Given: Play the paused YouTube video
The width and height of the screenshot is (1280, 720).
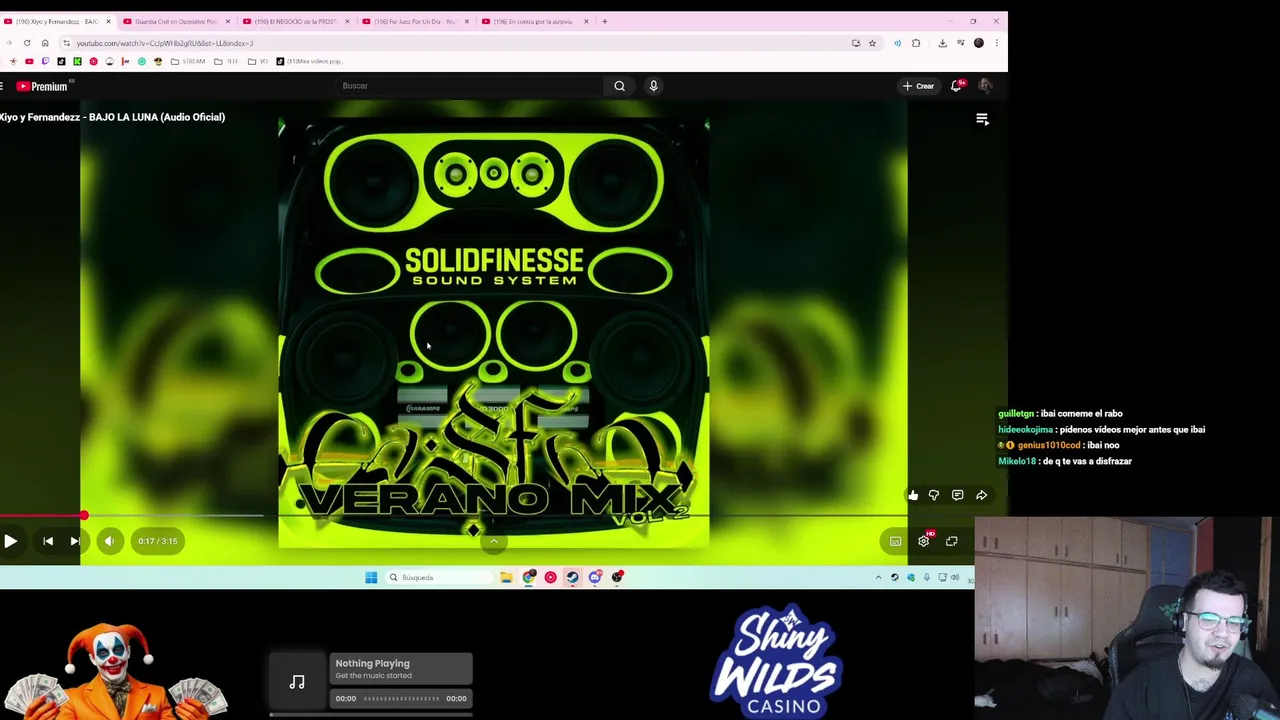Looking at the screenshot, I should [x=10, y=541].
